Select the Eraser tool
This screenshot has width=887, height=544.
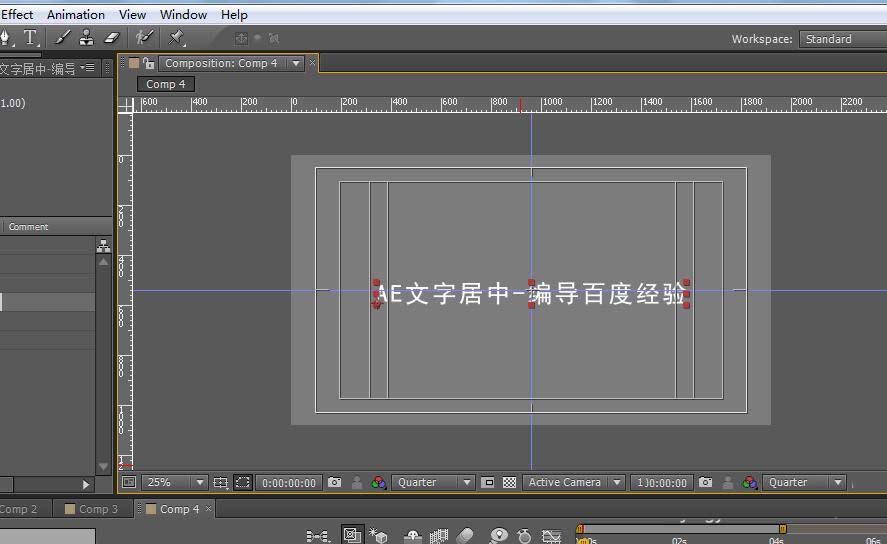point(111,38)
